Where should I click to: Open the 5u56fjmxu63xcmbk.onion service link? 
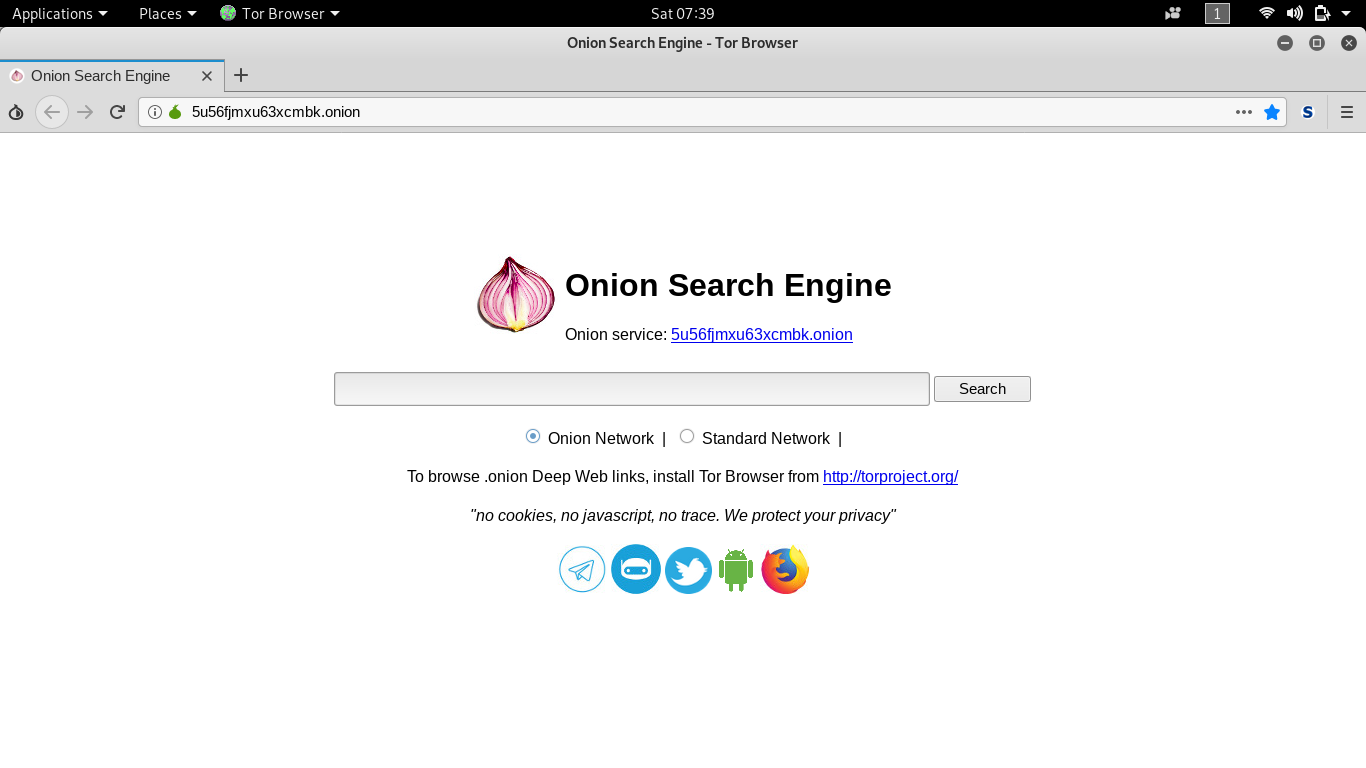click(762, 334)
